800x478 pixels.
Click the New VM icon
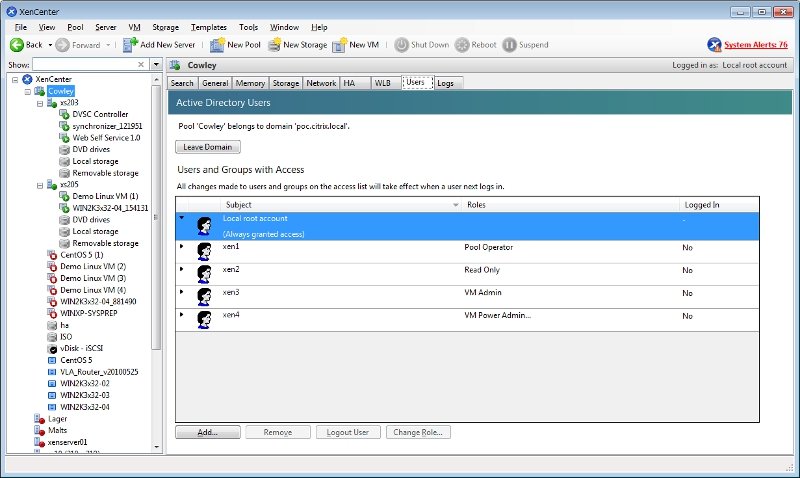[x=339, y=45]
